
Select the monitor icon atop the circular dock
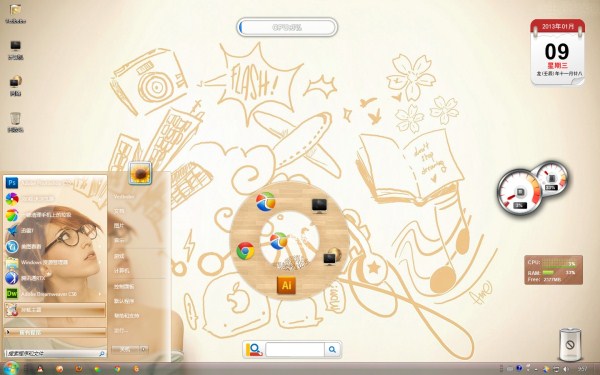(319, 205)
